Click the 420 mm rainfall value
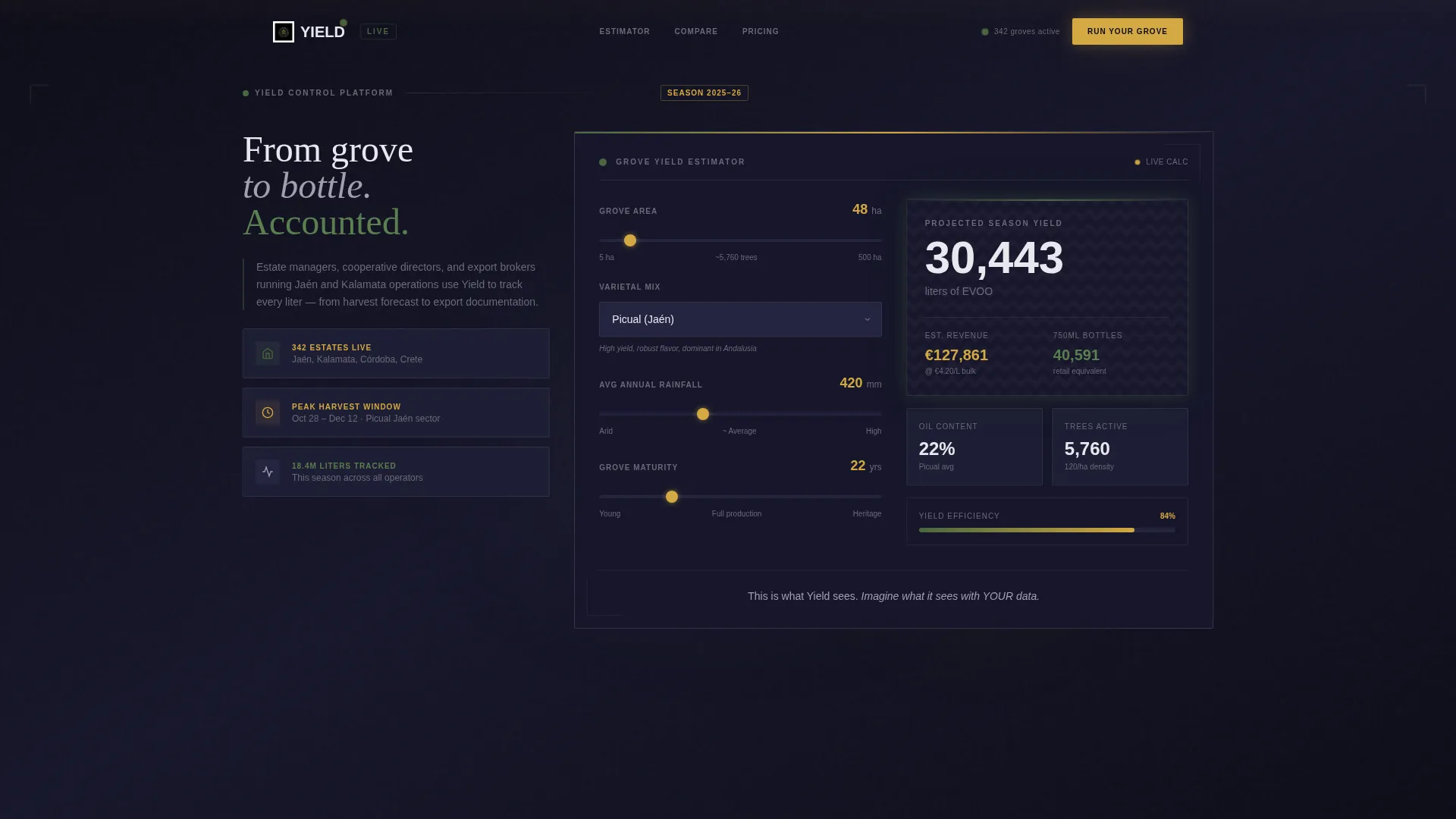 861,384
